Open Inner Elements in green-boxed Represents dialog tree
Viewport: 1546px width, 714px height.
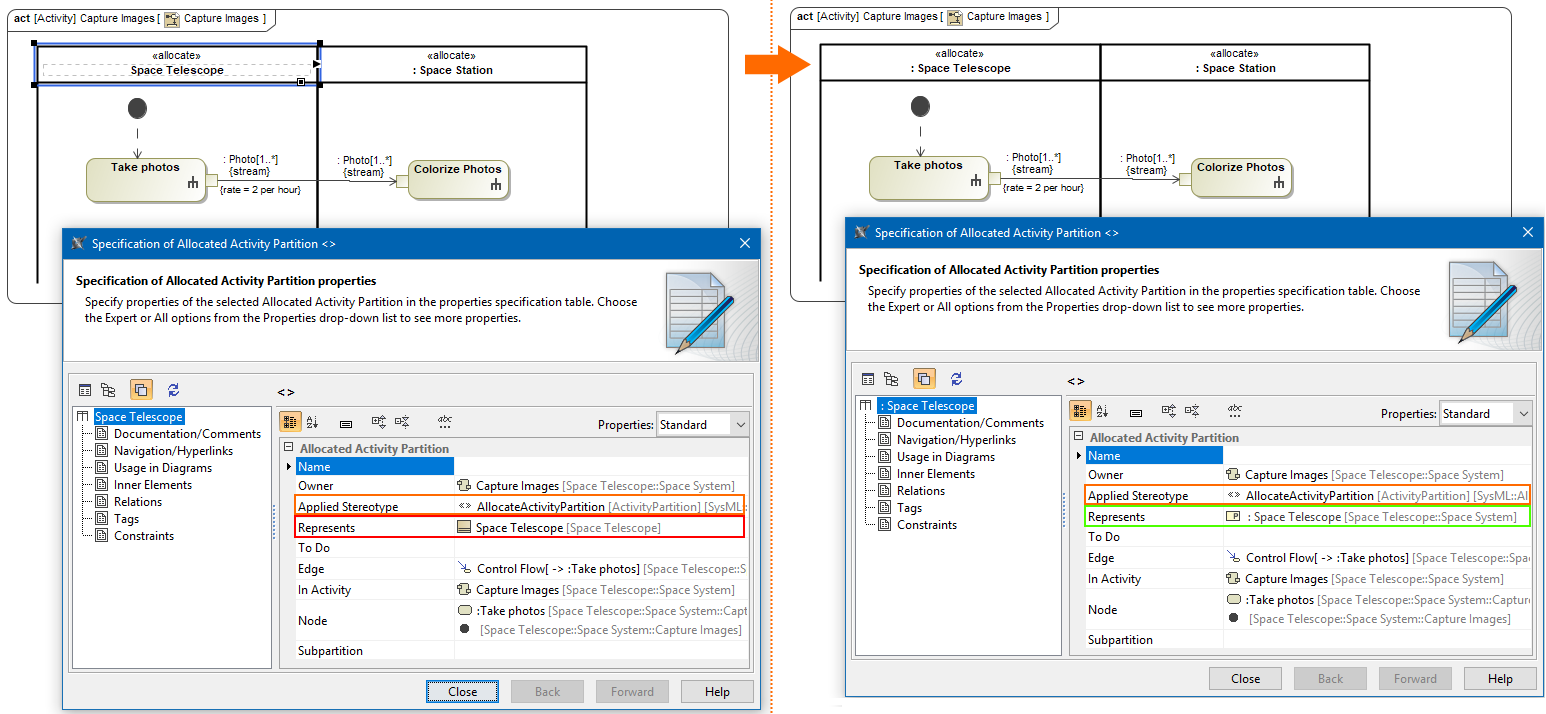tap(935, 474)
